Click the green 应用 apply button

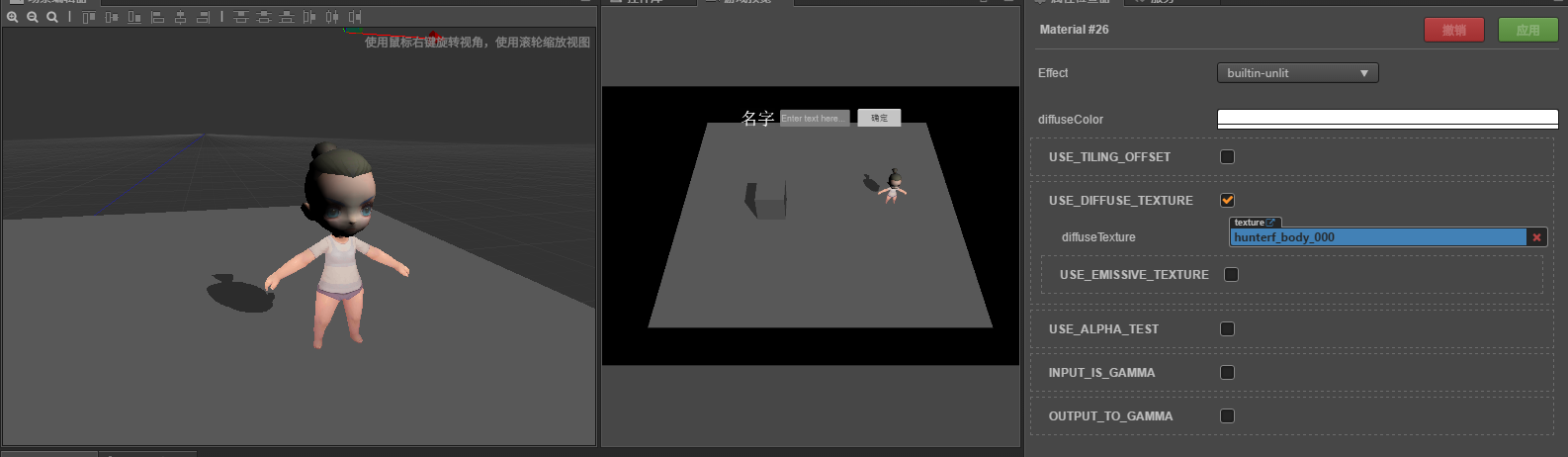[x=1527, y=30]
